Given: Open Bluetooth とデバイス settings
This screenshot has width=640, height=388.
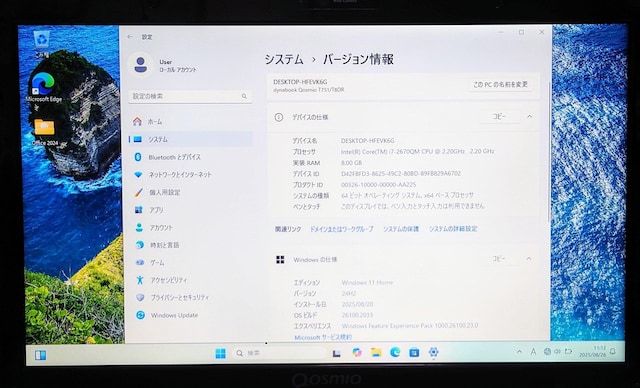Looking at the screenshot, I should pos(190,157).
